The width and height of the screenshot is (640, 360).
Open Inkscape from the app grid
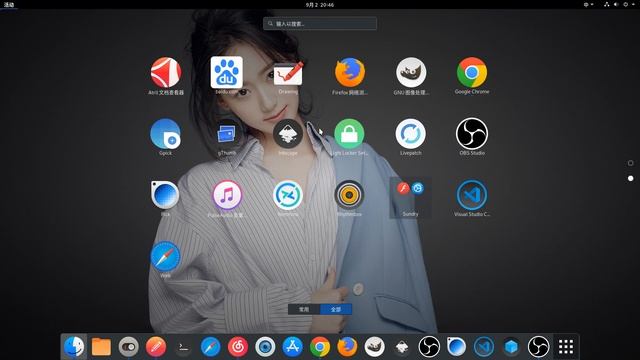[x=288, y=134]
